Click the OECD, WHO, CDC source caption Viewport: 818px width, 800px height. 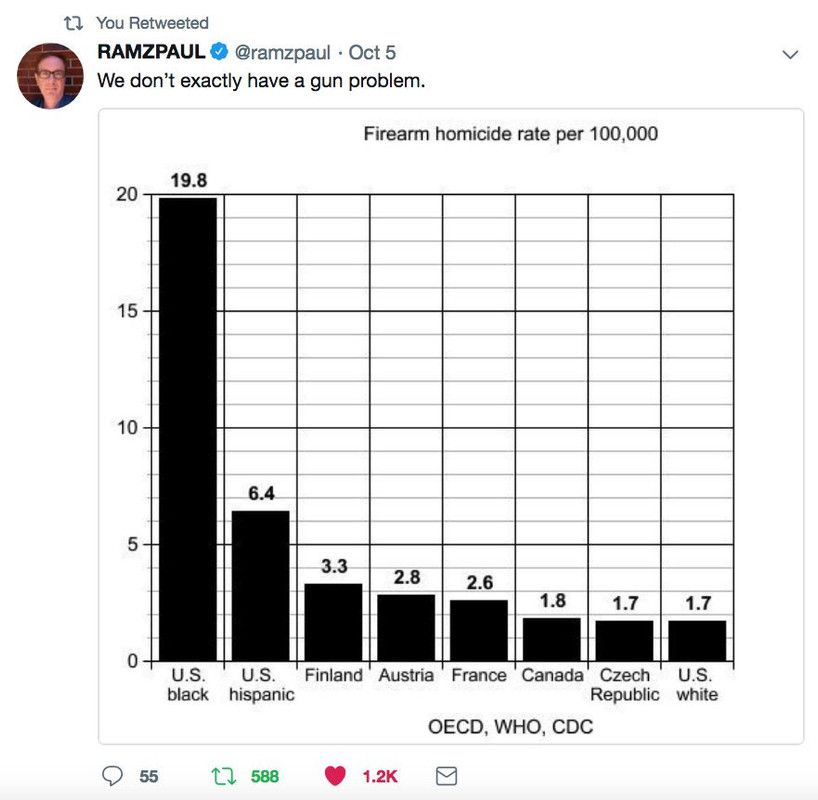pyautogui.click(x=510, y=726)
